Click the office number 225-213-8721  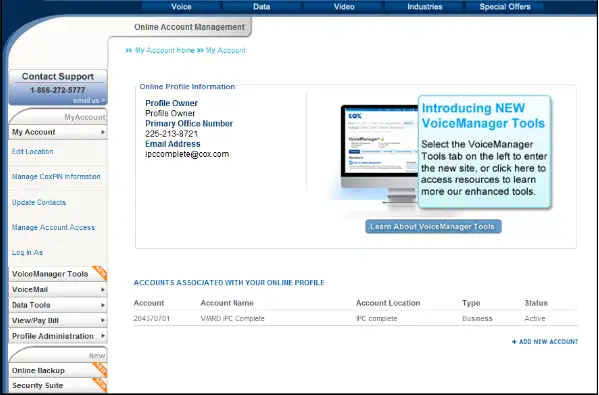coord(172,134)
